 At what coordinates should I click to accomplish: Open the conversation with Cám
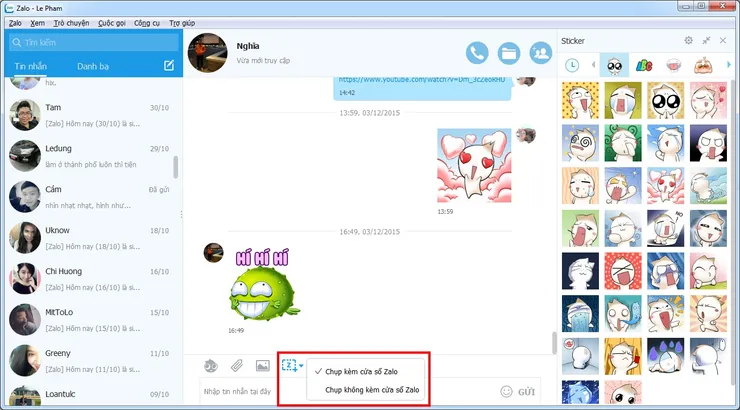click(93, 197)
